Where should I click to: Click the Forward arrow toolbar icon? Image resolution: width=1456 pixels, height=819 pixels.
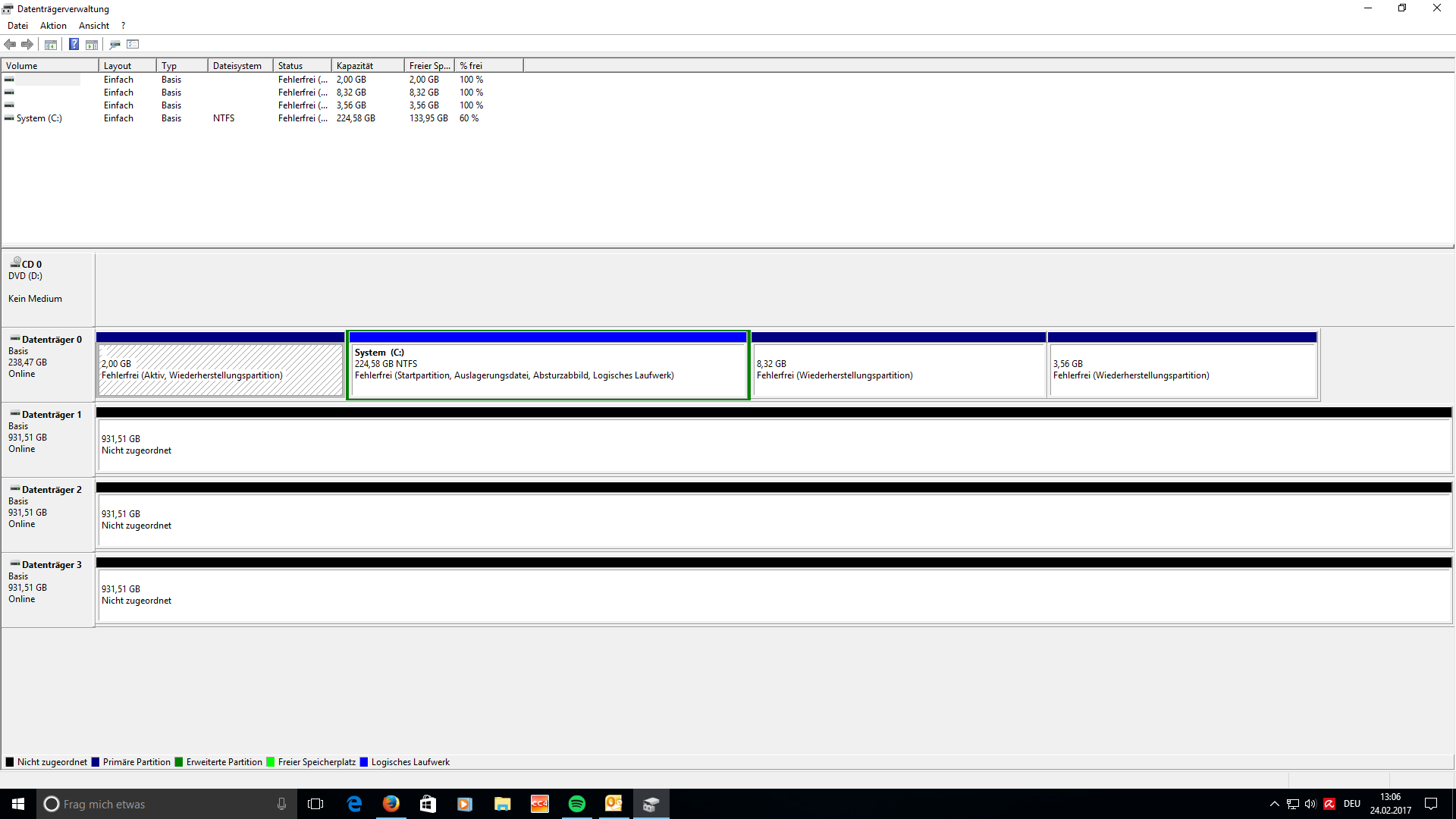[27, 44]
